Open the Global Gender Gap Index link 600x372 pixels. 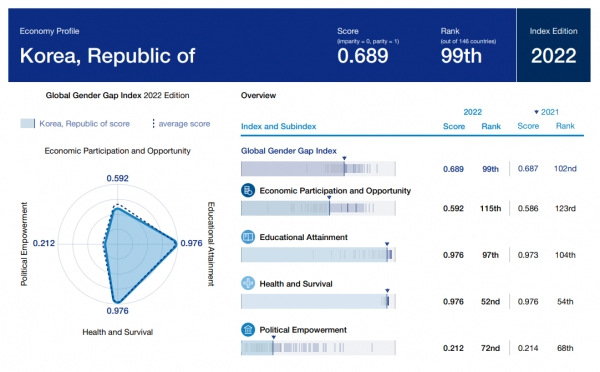click(289, 151)
